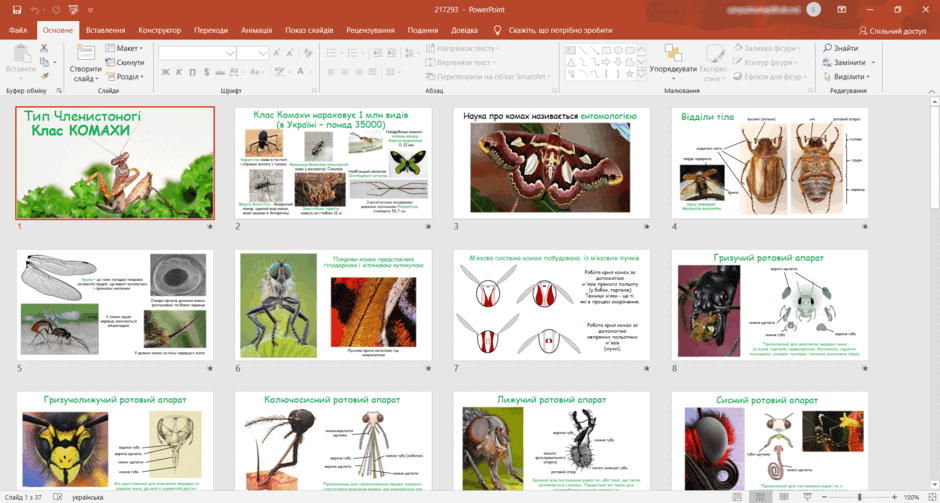Image resolution: width=940 pixels, height=503 pixels.
Task: Click the Вставити paste button
Action: coord(21,62)
